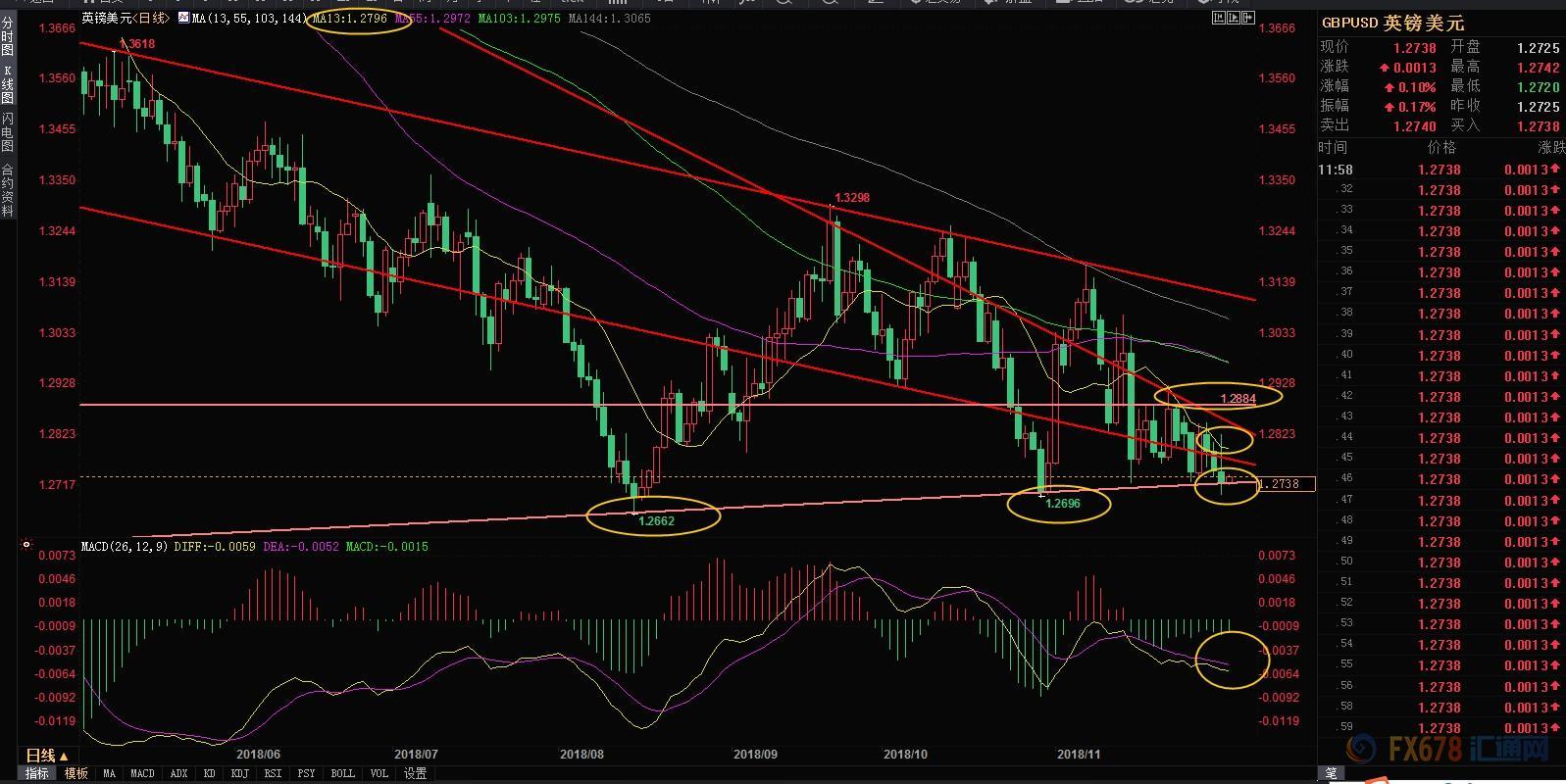This screenshot has width=1566, height=784.
Task: Click the second chart control icon at top right
Action: tap(1233, 18)
